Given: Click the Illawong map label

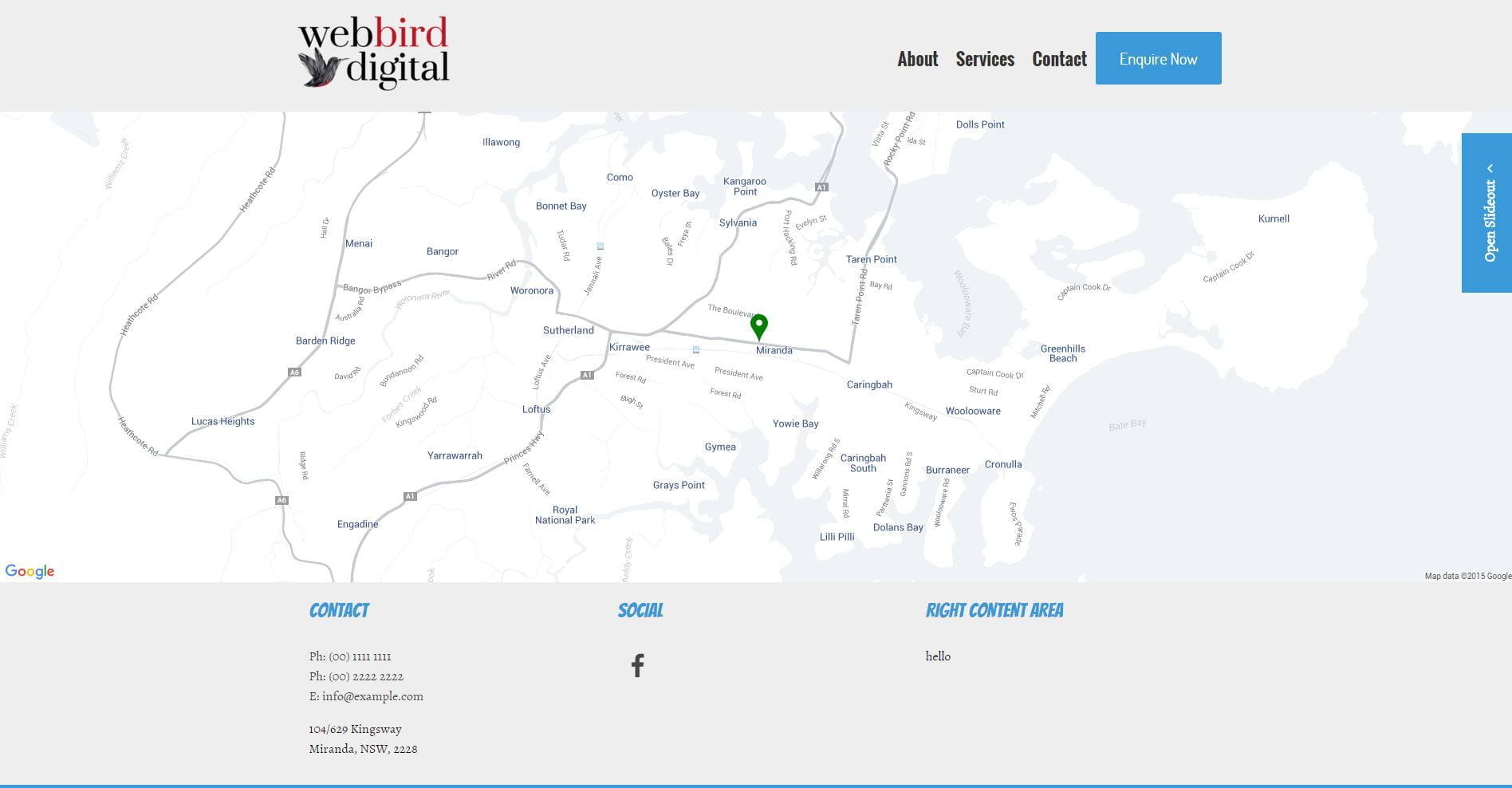Looking at the screenshot, I should point(501,142).
